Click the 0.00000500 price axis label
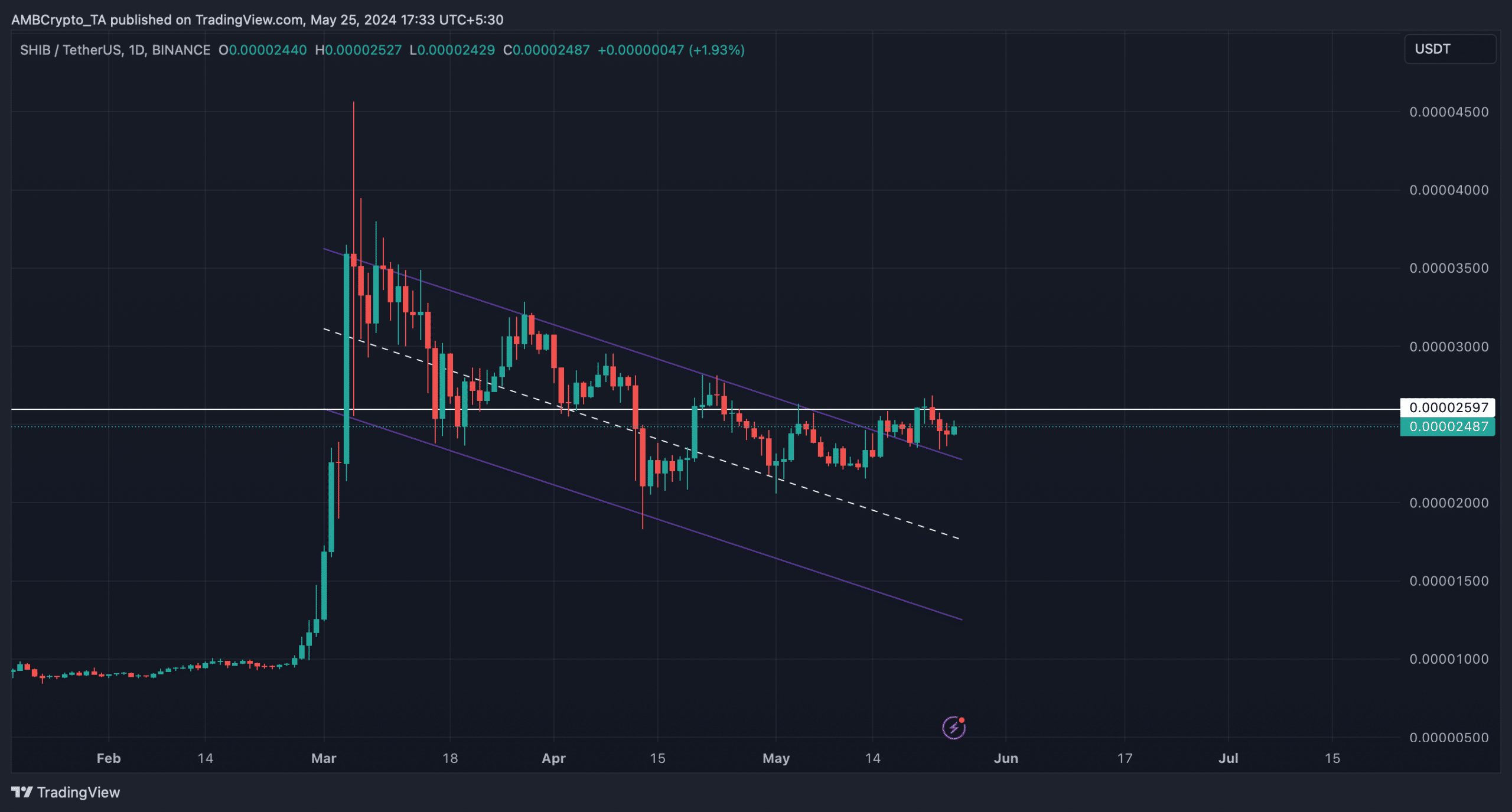1512x812 pixels. [x=1449, y=737]
